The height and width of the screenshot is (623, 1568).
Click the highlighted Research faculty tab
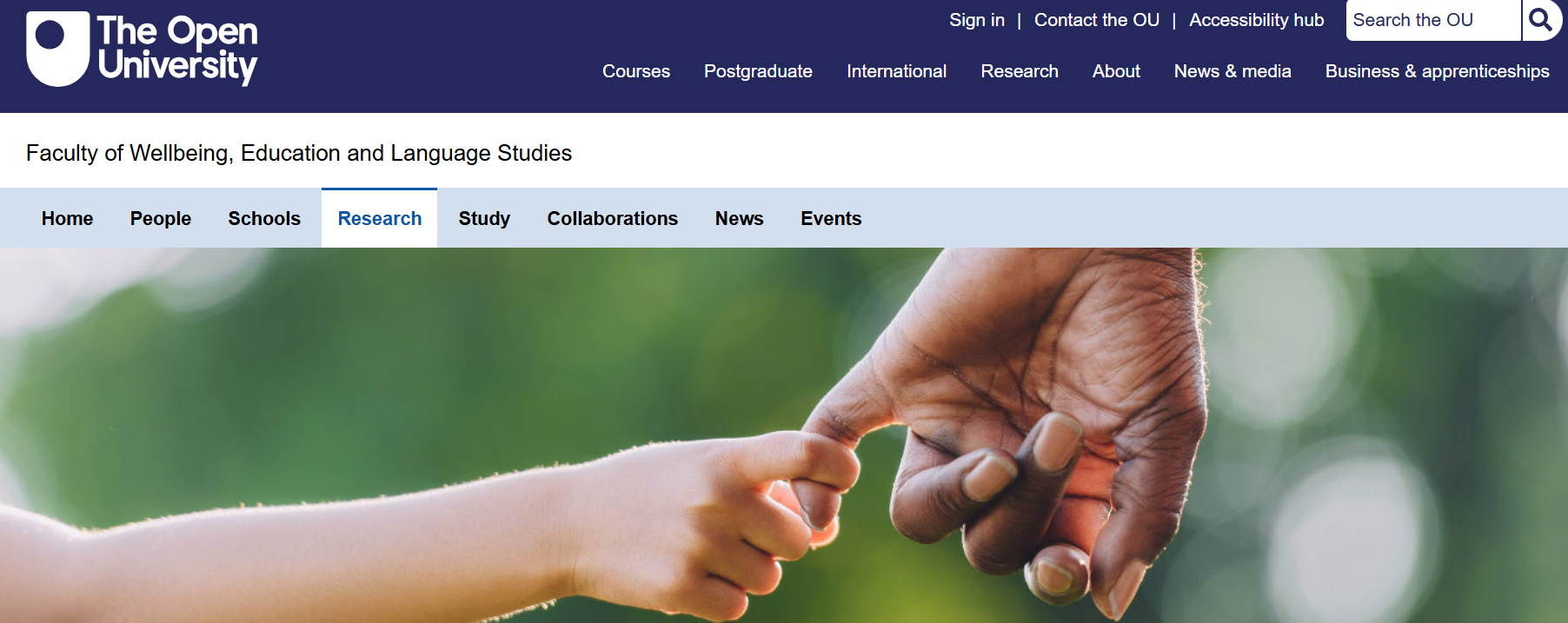[380, 219]
